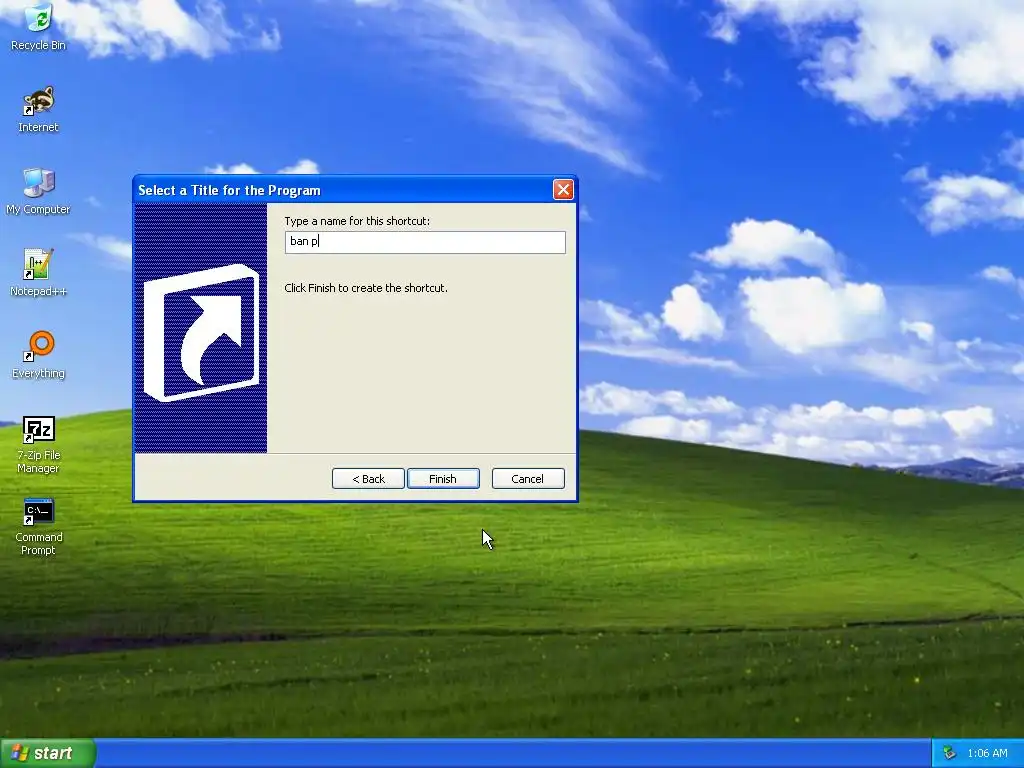
Task: Go to previous step with Back button
Action: click(x=368, y=479)
